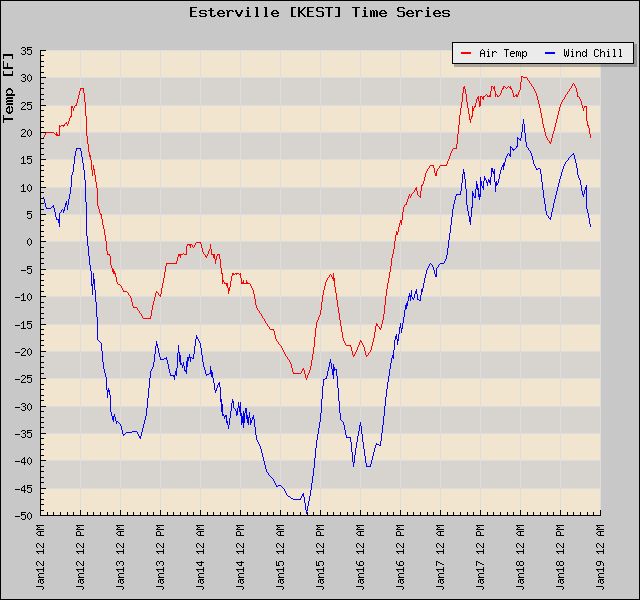
Task: Click the x-axis label 'Jan14 12 AM'
Action: click(x=200, y=558)
